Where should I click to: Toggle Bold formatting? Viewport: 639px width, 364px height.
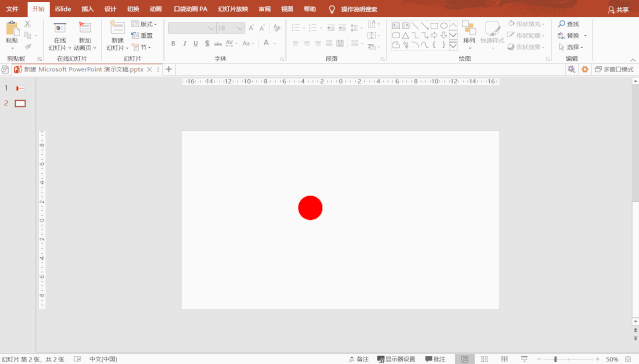[173, 43]
